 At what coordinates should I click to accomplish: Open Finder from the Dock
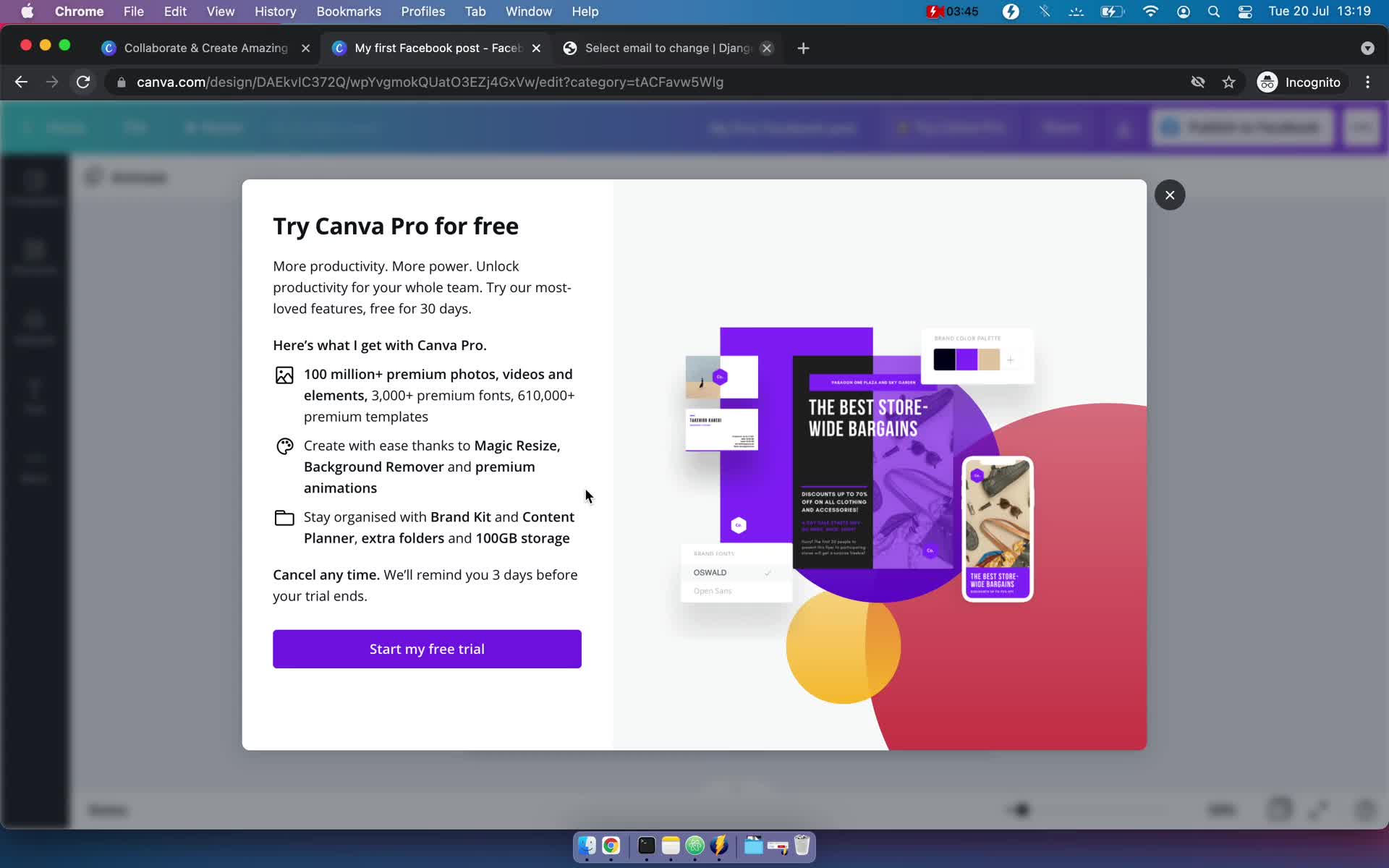click(x=587, y=845)
